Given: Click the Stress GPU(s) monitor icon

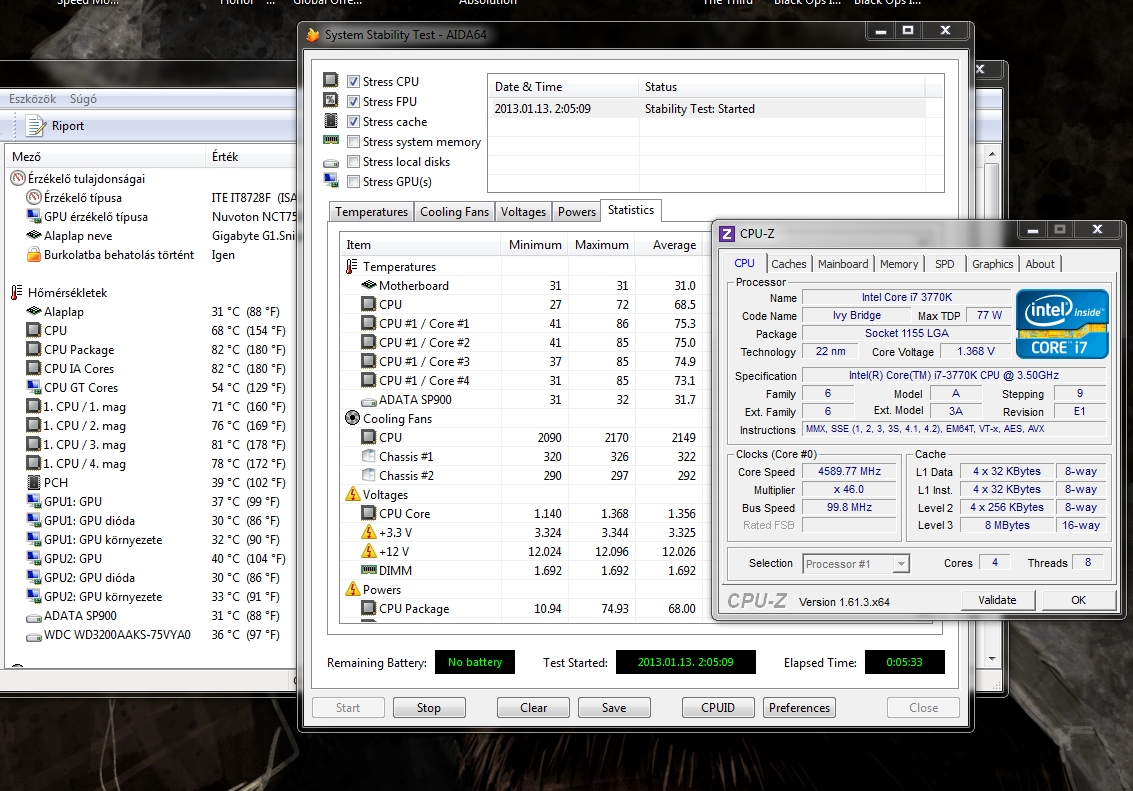Looking at the screenshot, I should tap(331, 180).
